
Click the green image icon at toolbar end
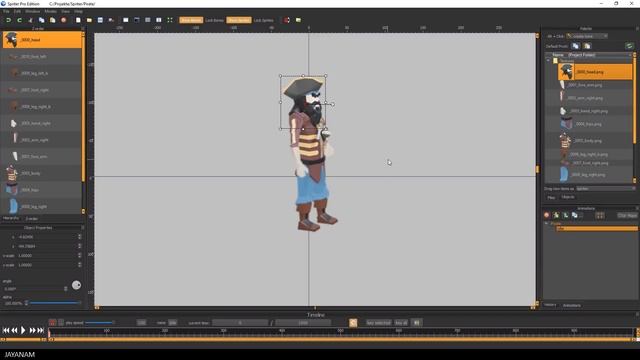(x=298, y=20)
